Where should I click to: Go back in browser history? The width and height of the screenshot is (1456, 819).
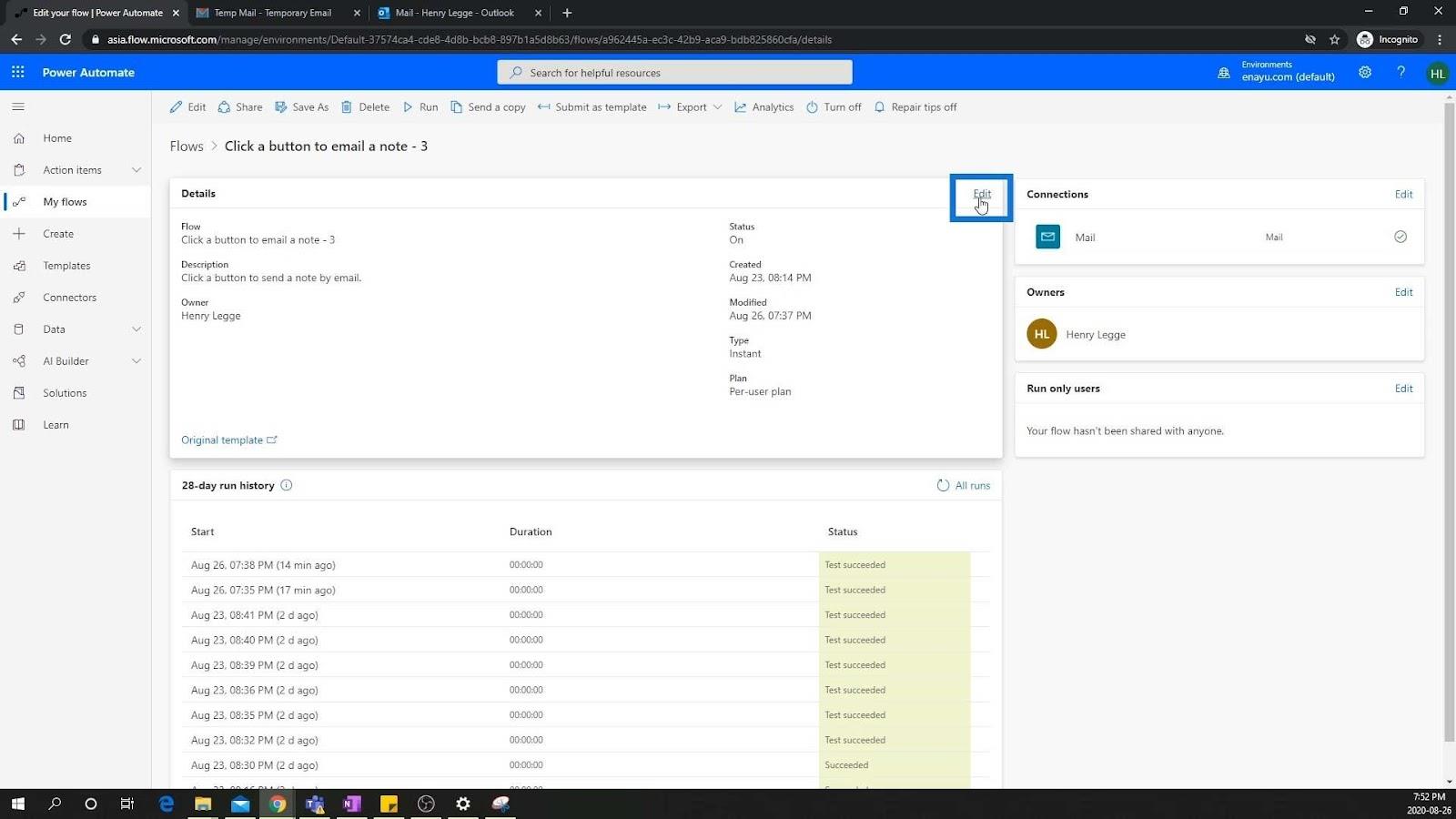(16, 39)
